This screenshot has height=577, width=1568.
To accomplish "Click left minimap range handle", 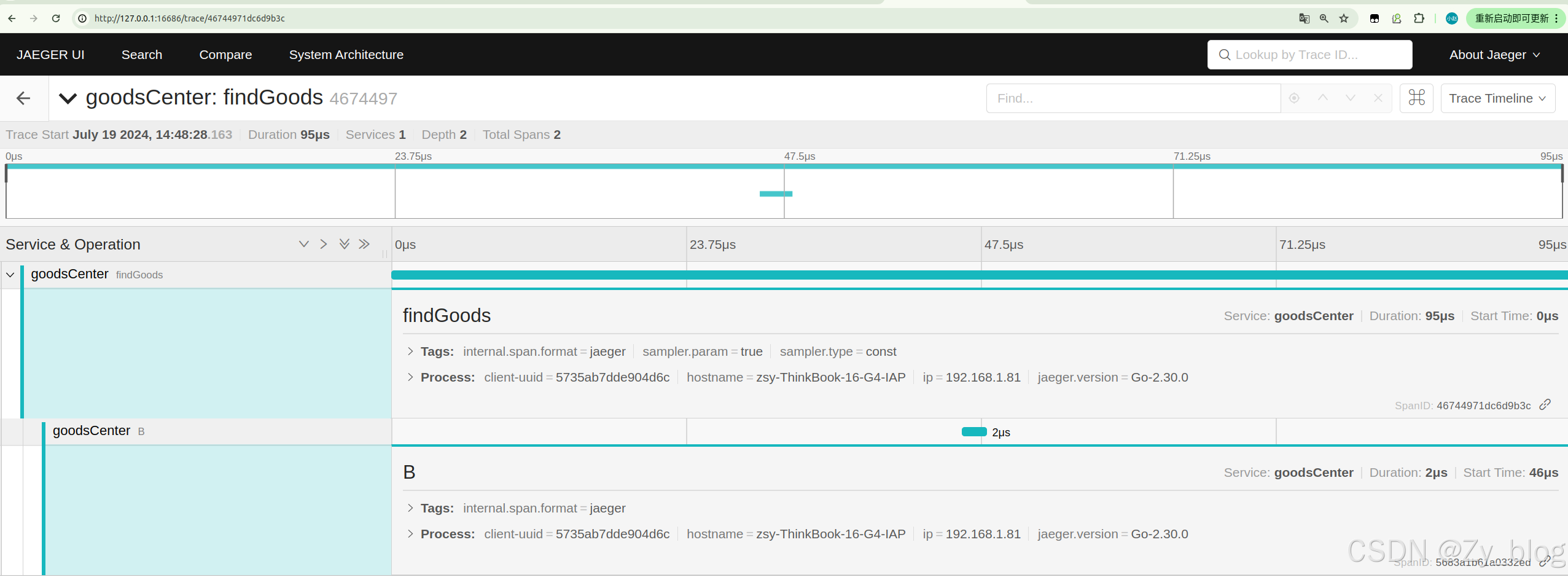I will pos(6,174).
